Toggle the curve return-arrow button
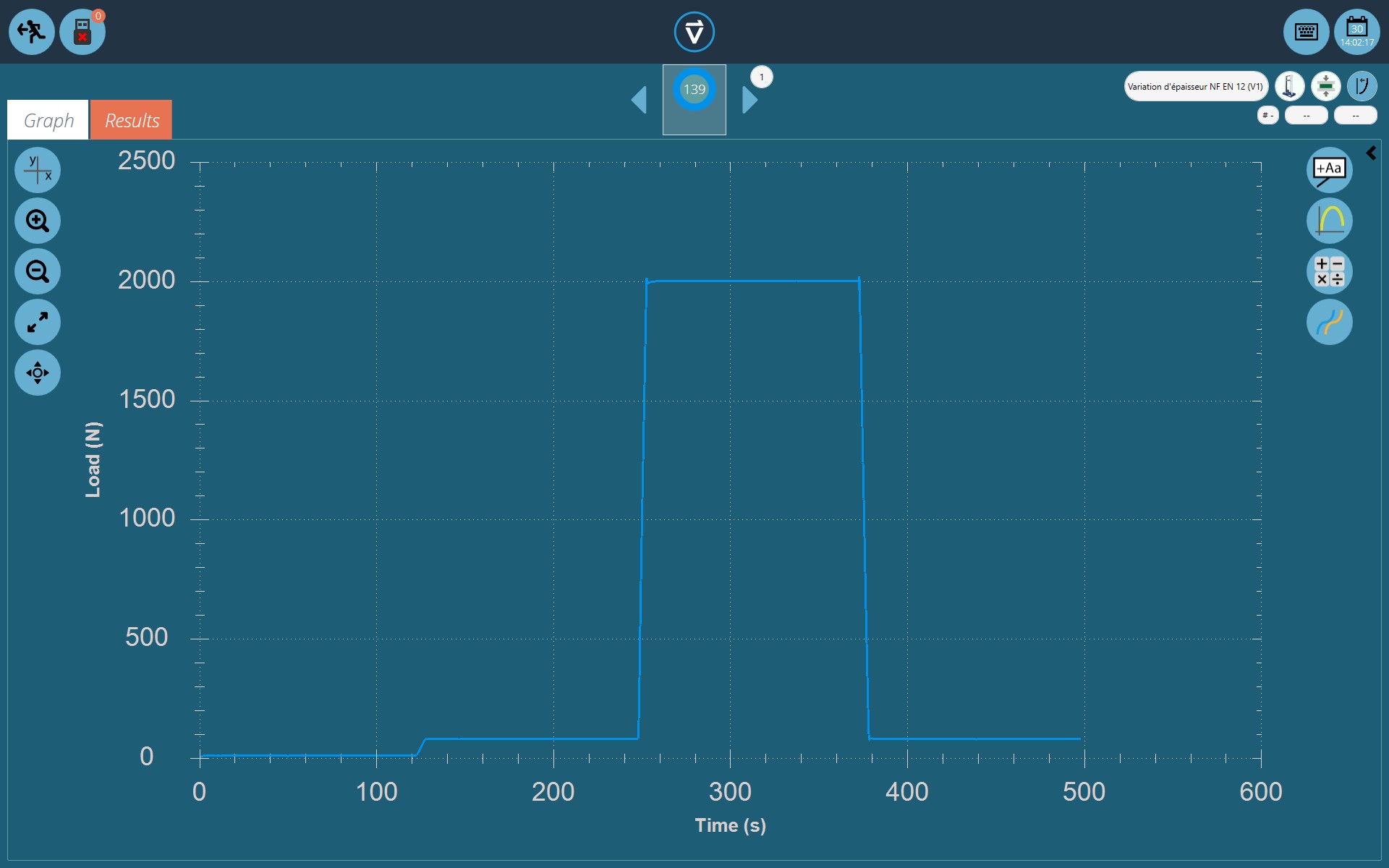 pos(1362,86)
